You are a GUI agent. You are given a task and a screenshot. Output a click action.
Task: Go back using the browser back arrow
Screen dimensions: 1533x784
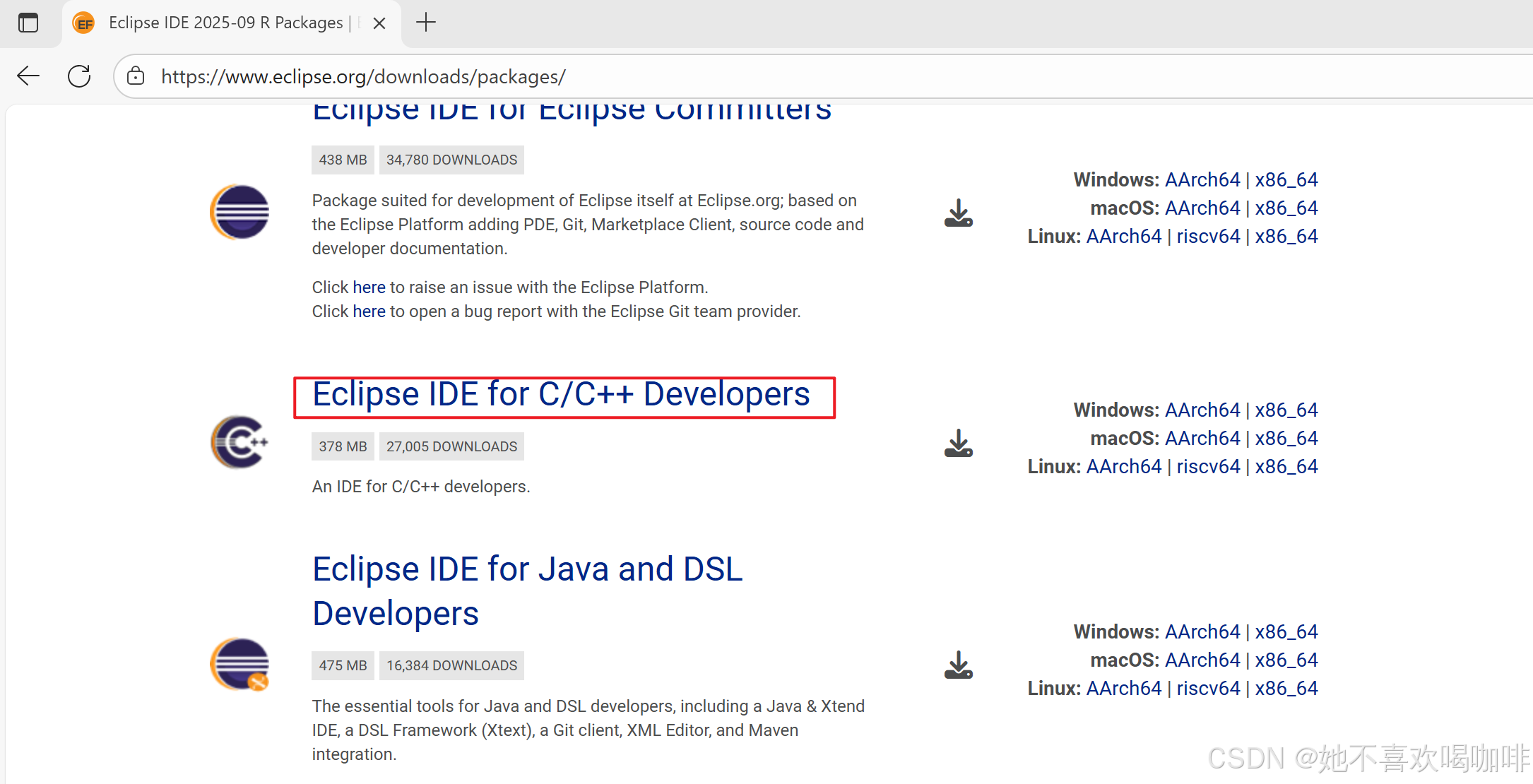pos(28,76)
